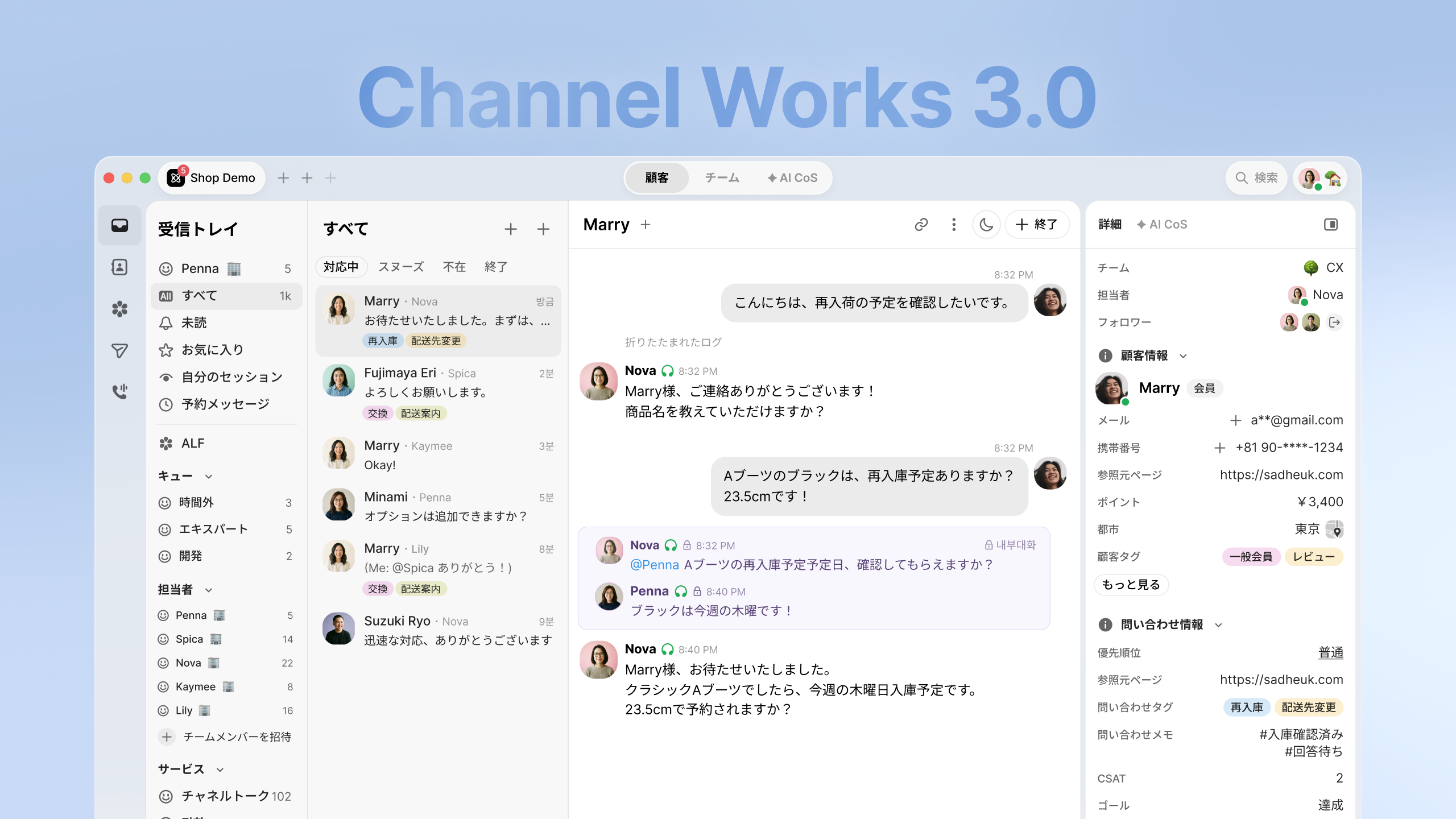Select the 終了 filter tab

pos(496,267)
